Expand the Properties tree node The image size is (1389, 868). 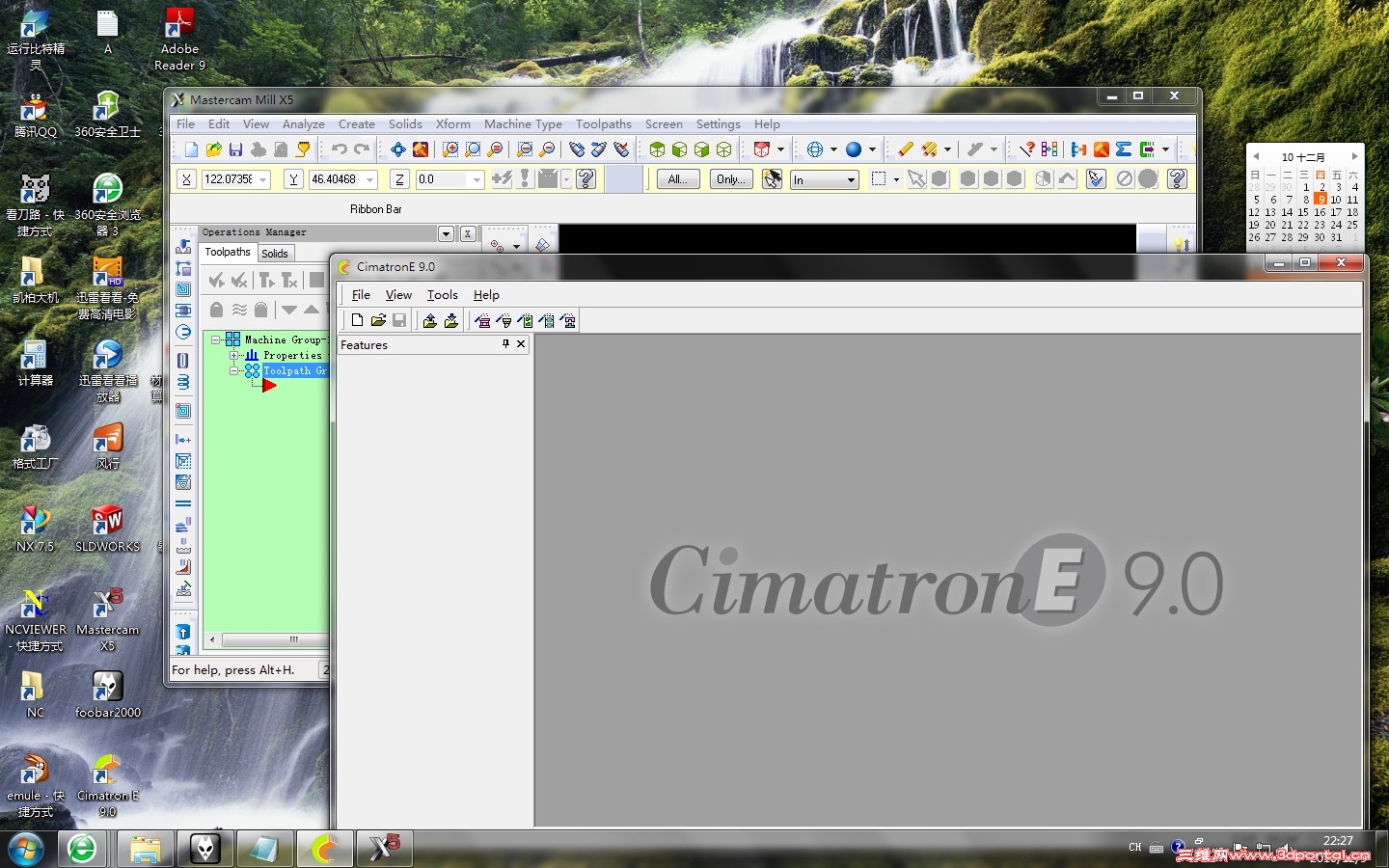click(x=233, y=355)
